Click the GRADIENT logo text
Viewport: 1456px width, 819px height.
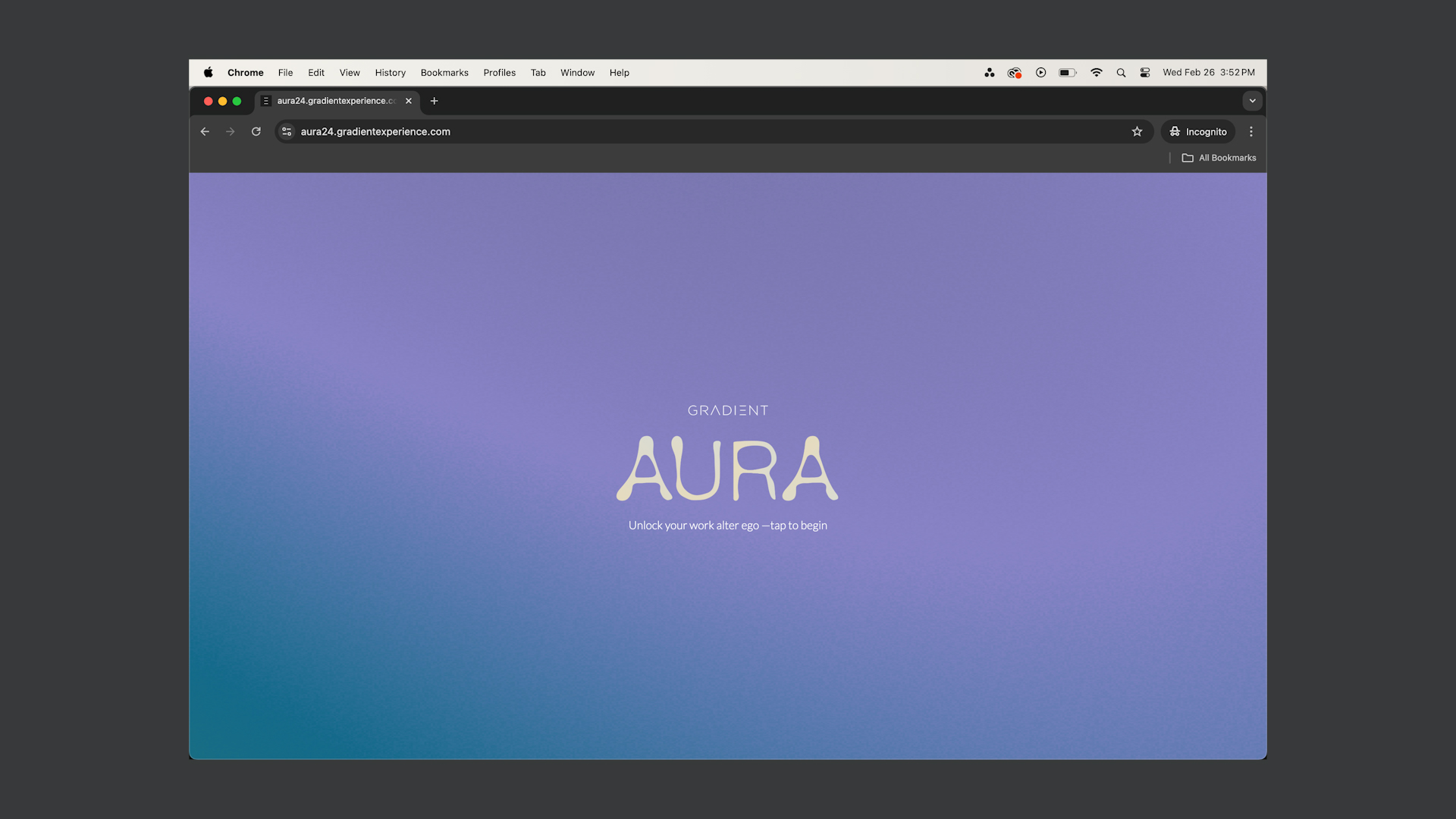tap(728, 410)
